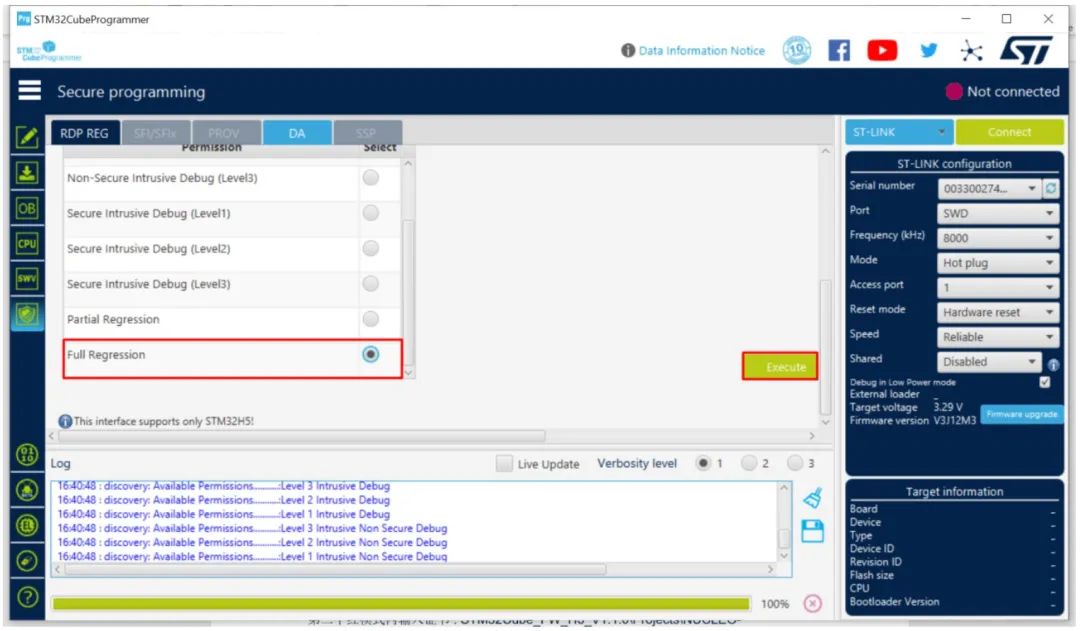The width and height of the screenshot is (1080, 631).
Task: Open the CPU sidebar icon
Action: tap(27, 243)
